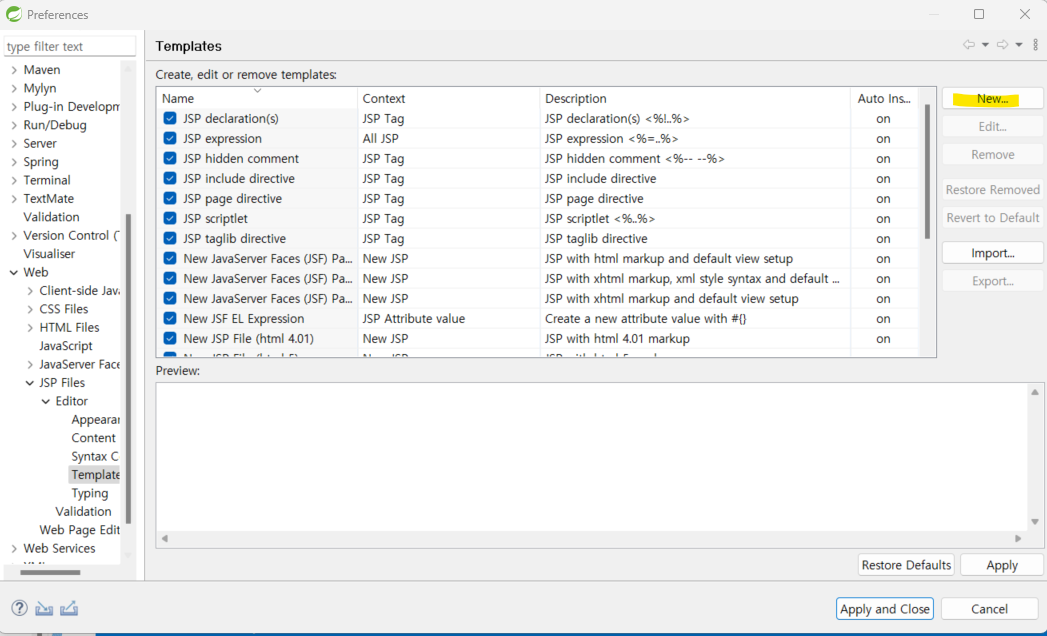Select the Validation item under Web
The width and height of the screenshot is (1047, 636).
click(x=83, y=512)
